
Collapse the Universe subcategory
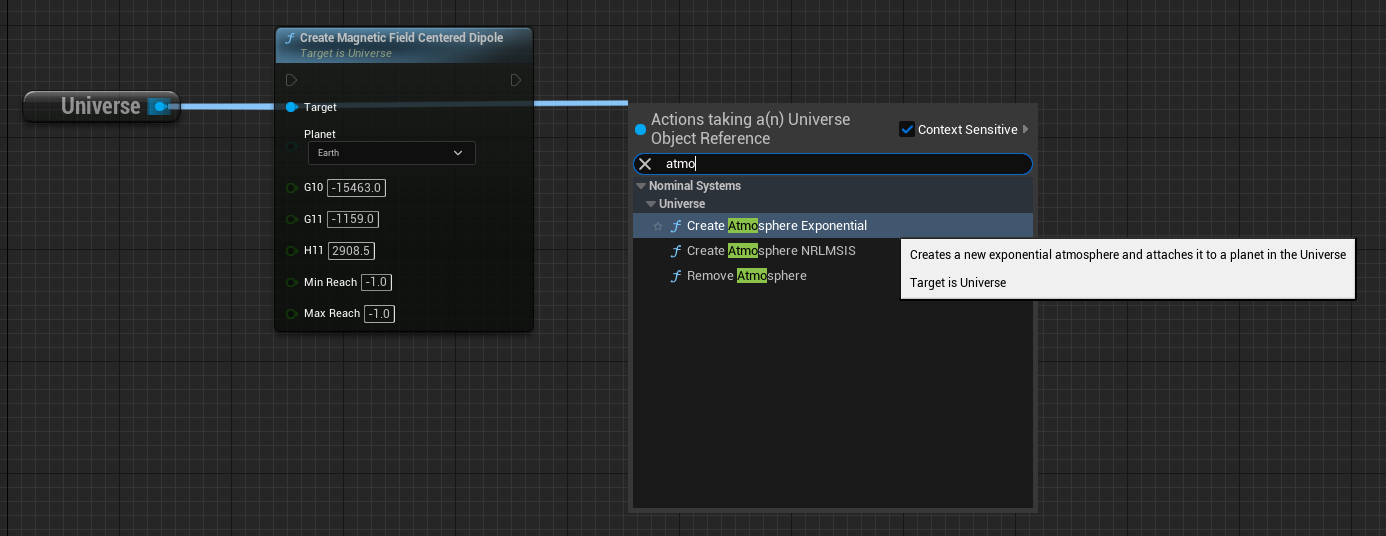651,204
